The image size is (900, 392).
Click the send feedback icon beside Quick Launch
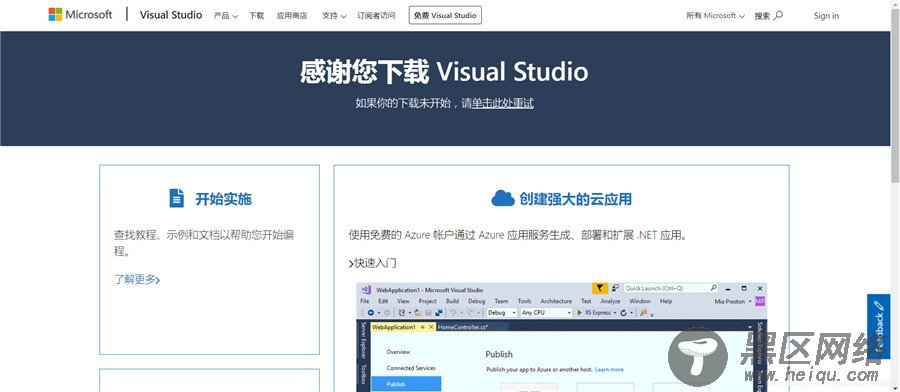(x=615, y=288)
